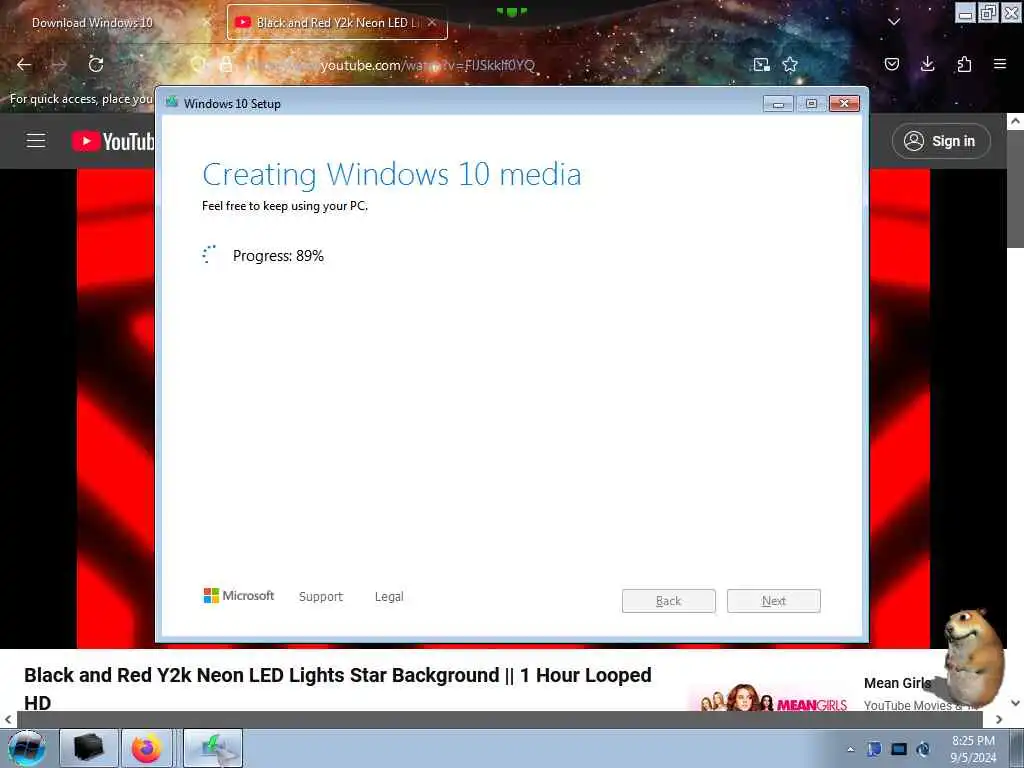Open YouTube guide hamburger menu

(36, 140)
